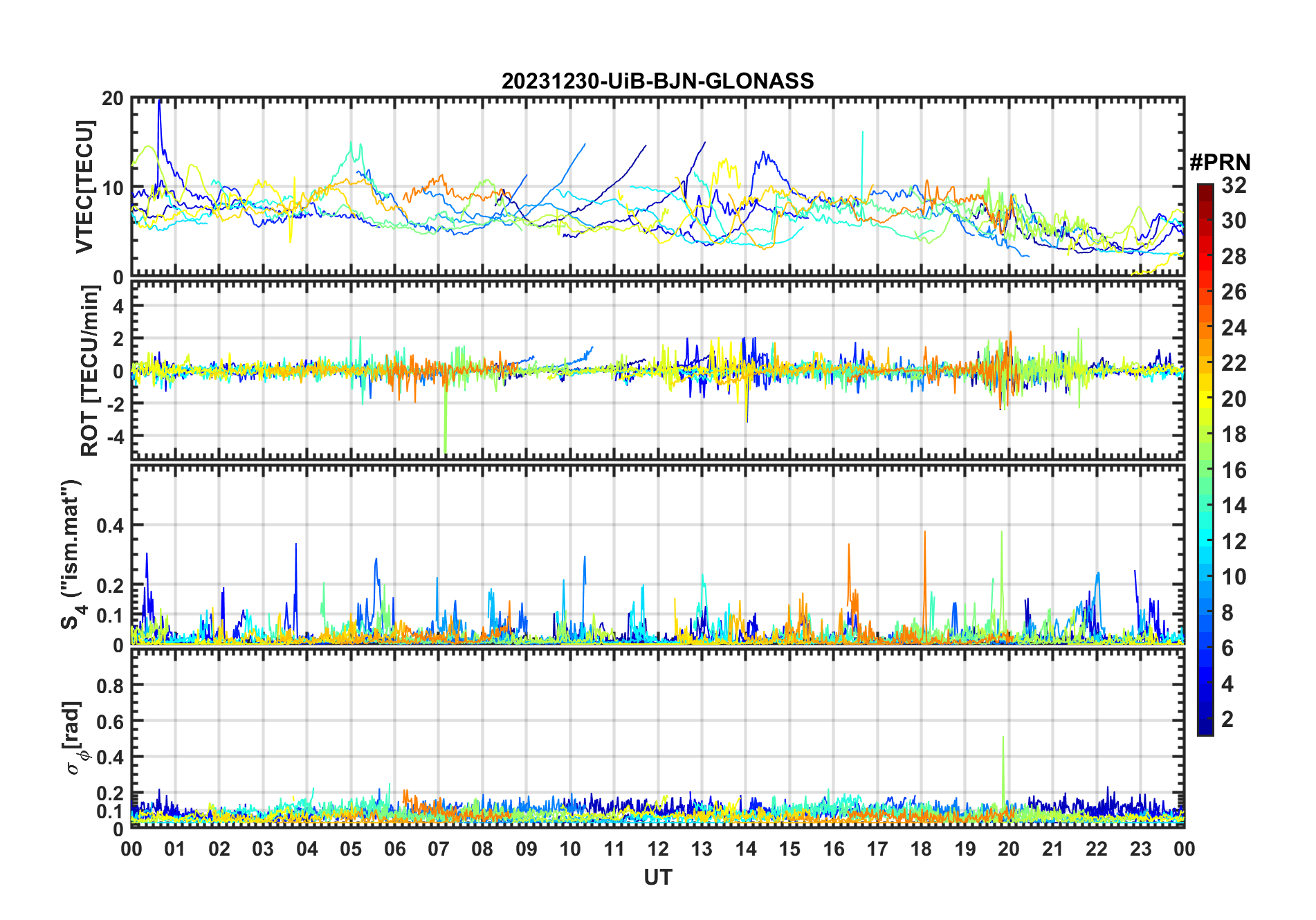
Task: Click sigma phi y-axis tick label 0.6
Action: [111, 721]
